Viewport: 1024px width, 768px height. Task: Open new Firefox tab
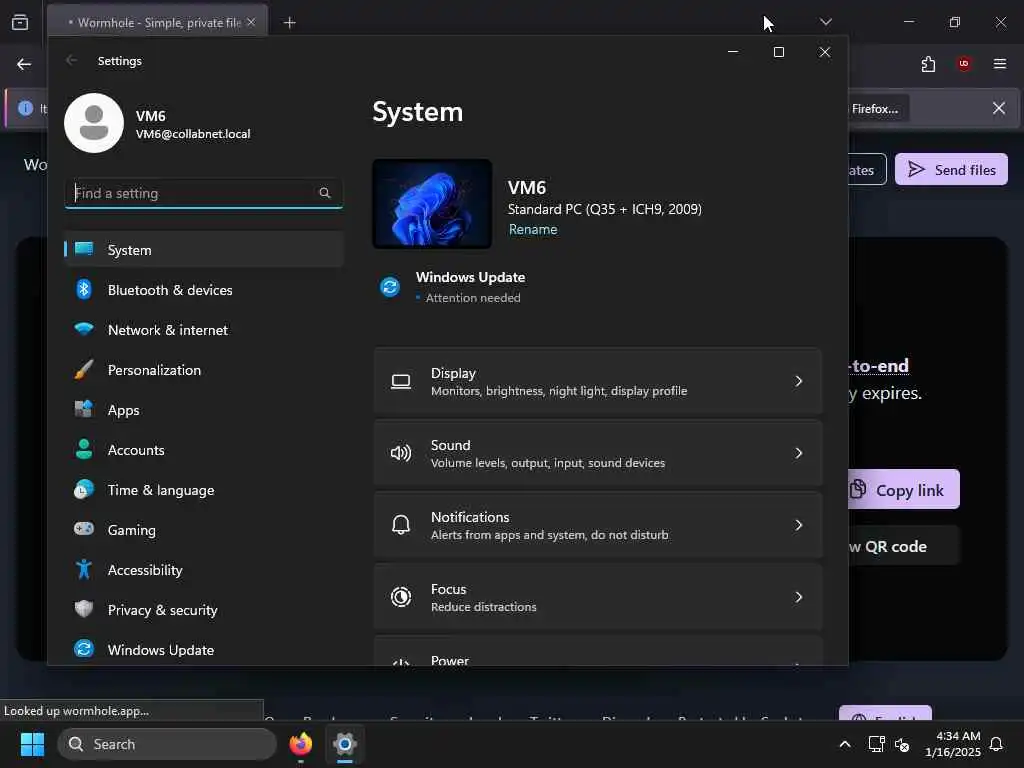289,23
